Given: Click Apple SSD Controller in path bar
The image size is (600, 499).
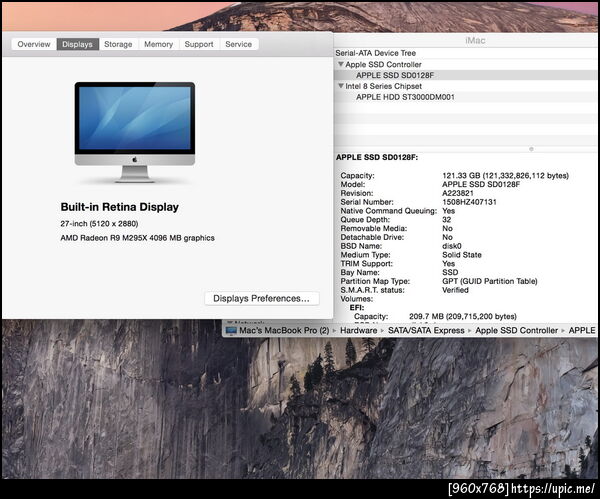Looking at the screenshot, I should 516,330.
